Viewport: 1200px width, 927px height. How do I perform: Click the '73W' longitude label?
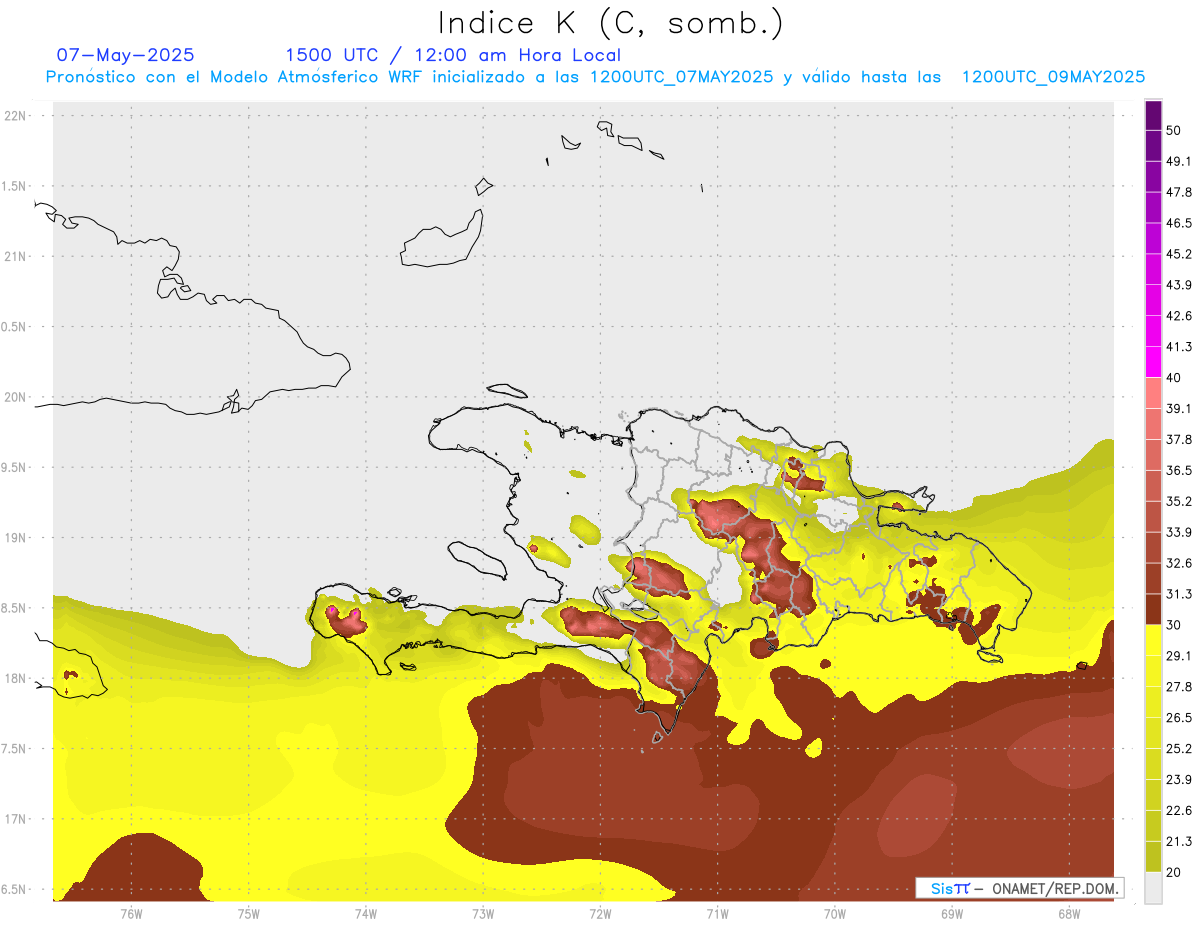[483, 914]
